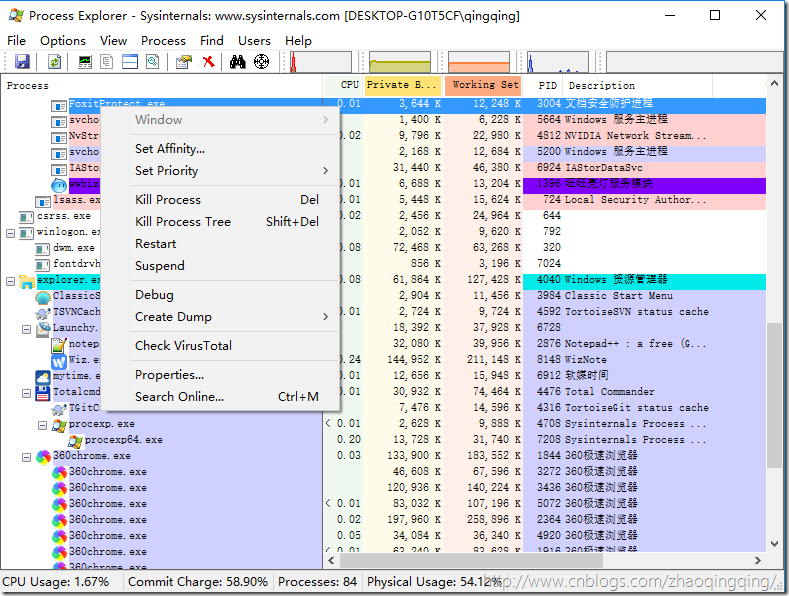Open the Process menu
This screenshot has width=789, height=596.
coord(163,41)
